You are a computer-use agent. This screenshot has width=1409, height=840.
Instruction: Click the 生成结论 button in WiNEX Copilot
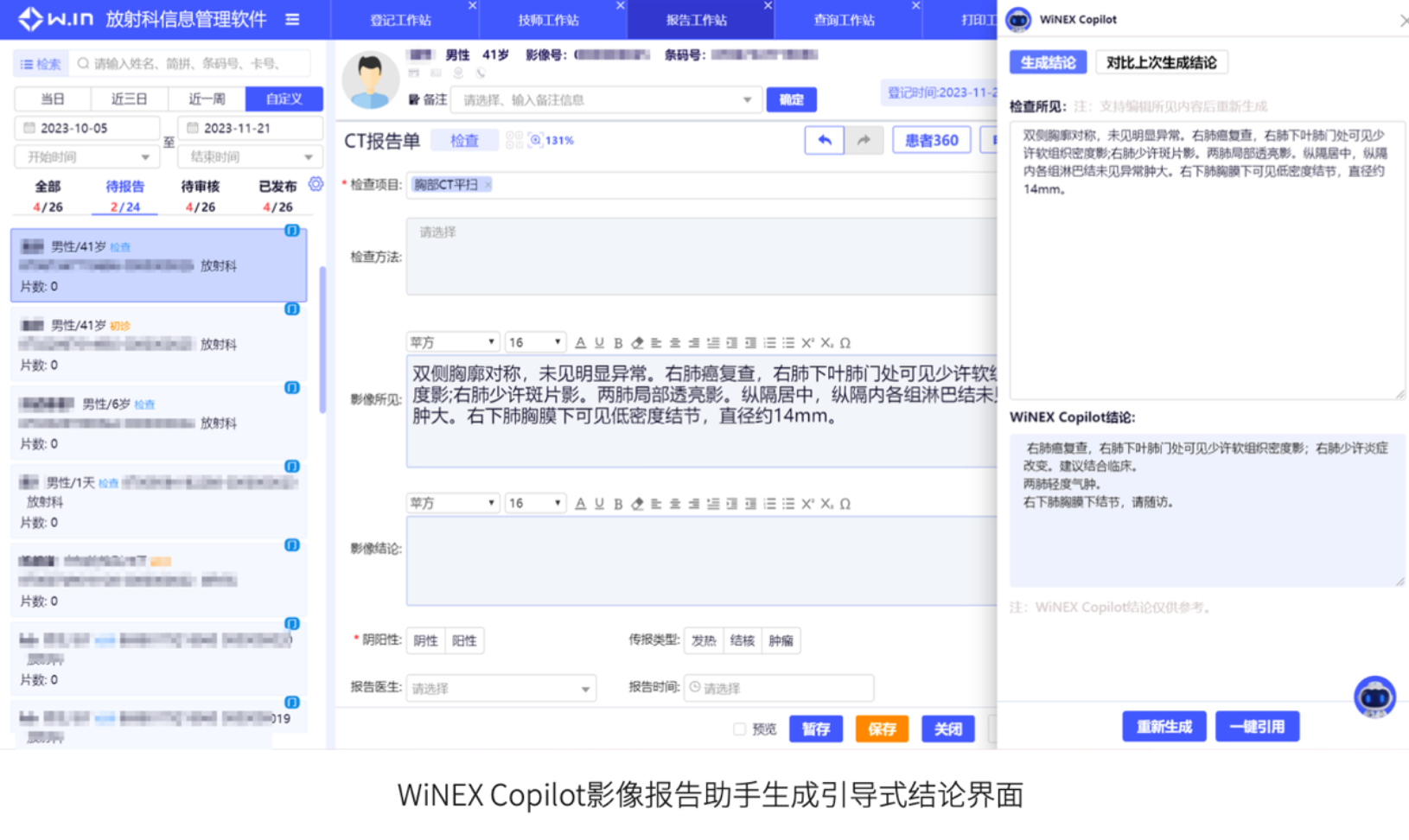coord(1047,61)
